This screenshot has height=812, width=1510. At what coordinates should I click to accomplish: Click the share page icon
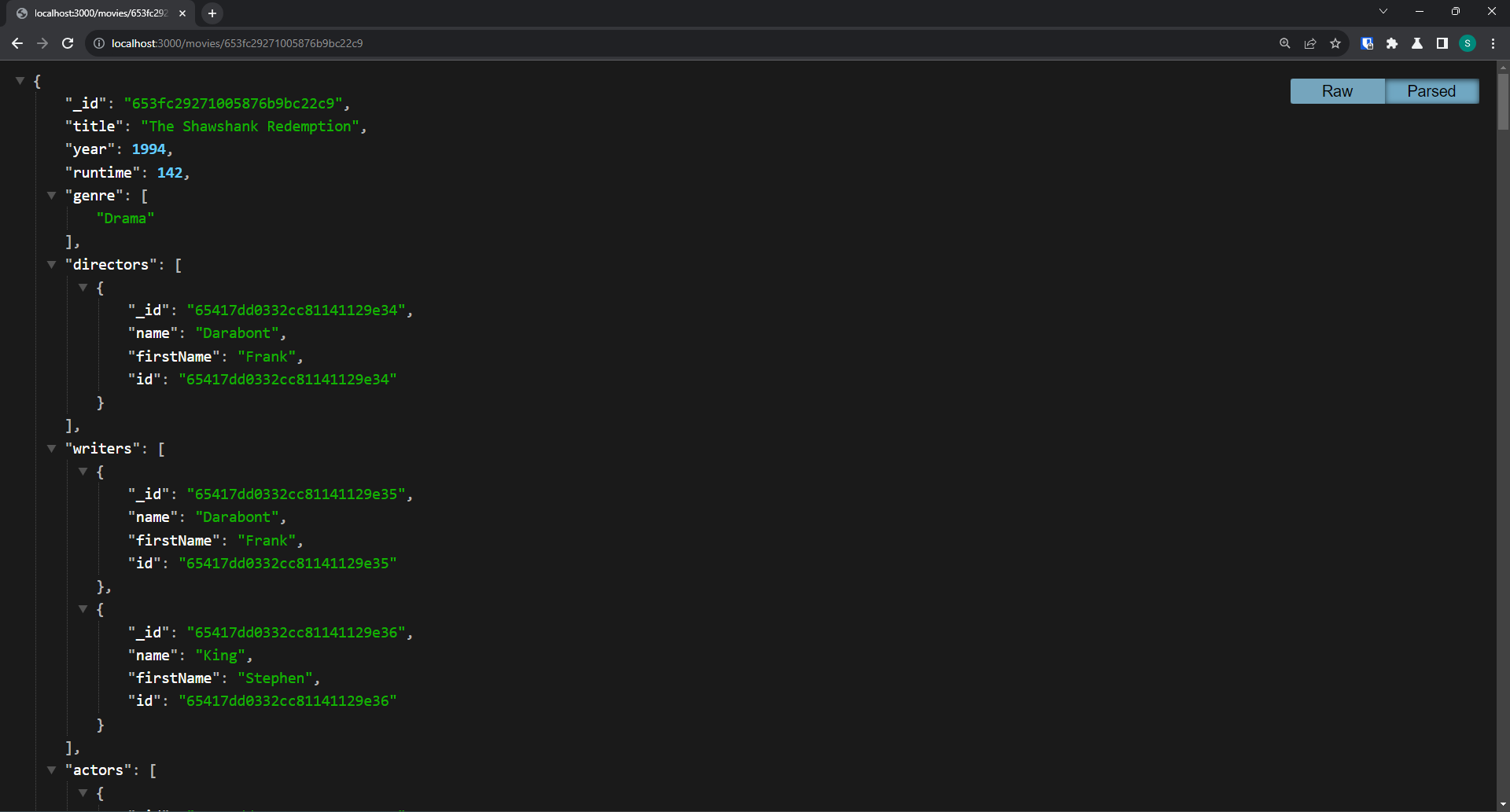(1310, 43)
